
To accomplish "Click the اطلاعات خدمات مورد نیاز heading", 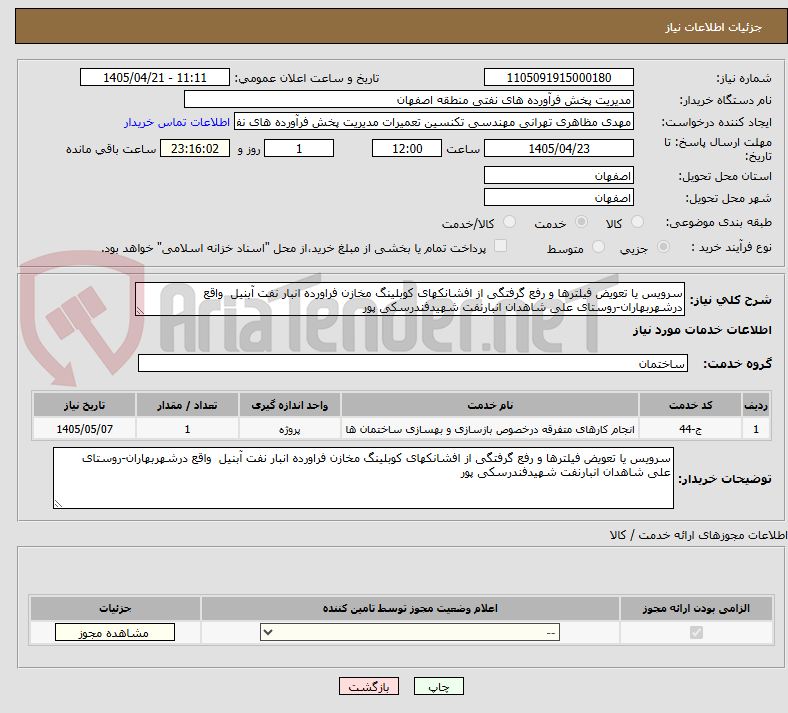I will pos(702,330).
